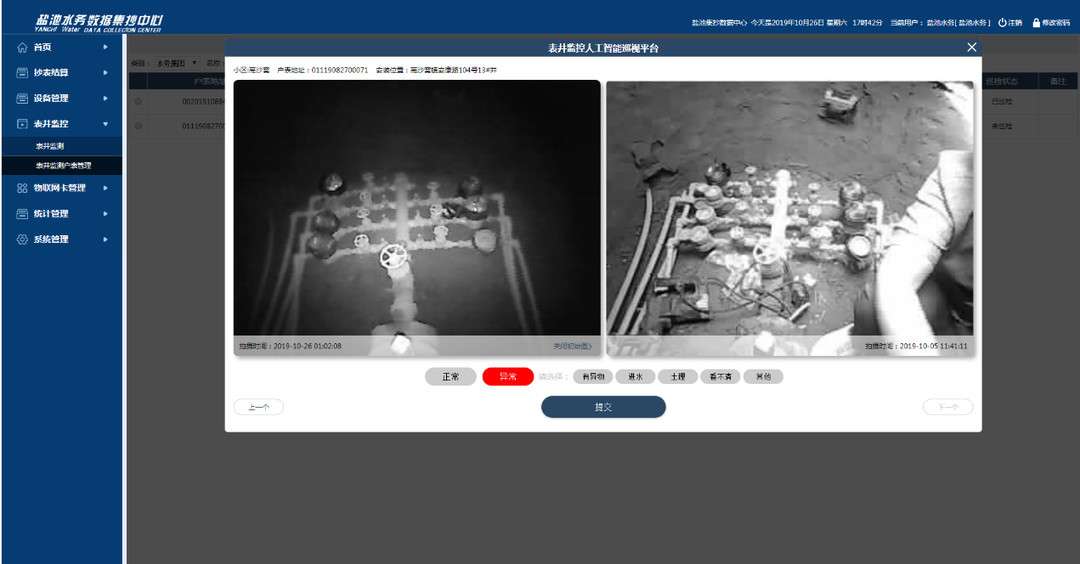Screen dimensions: 1080x564
Task: Click the capture time 2019-10-05 11:41:11
Action: coord(916,346)
